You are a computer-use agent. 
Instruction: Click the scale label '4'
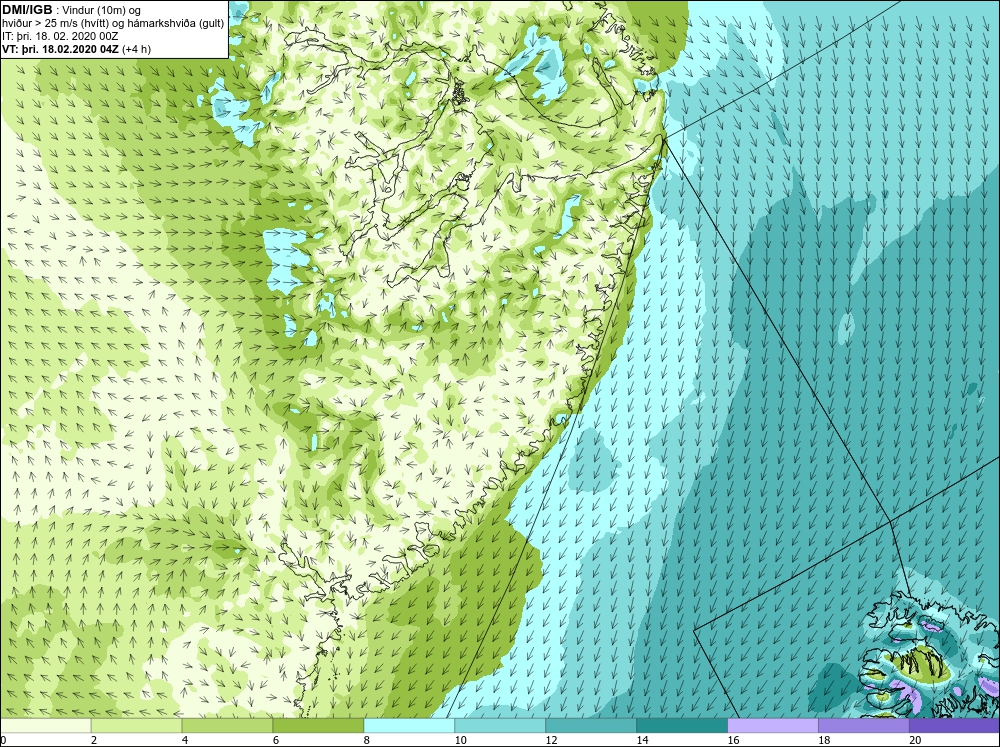[185, 740]
